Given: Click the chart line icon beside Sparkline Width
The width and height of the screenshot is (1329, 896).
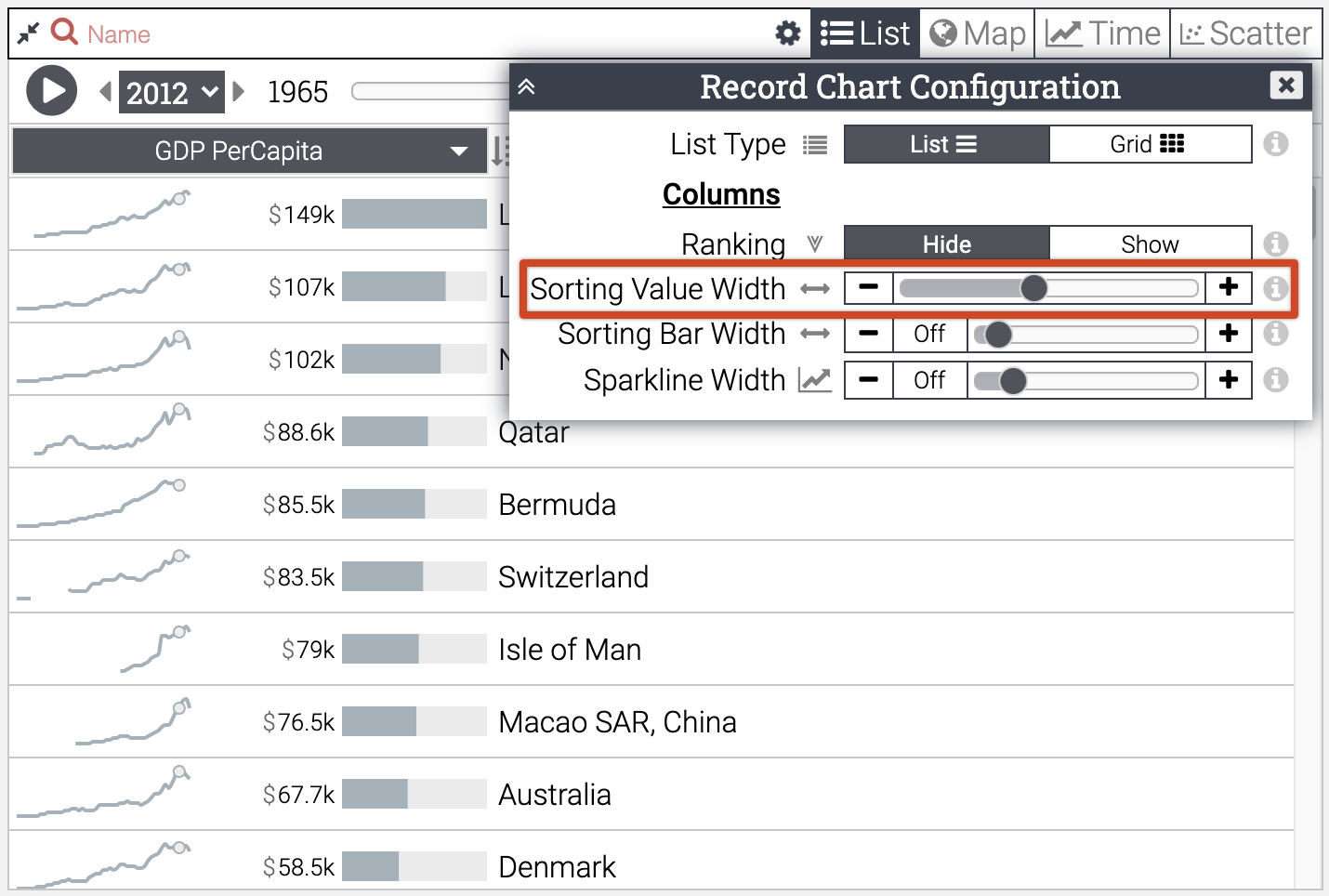Looking at the screenshot, I should tap(815, 380).
